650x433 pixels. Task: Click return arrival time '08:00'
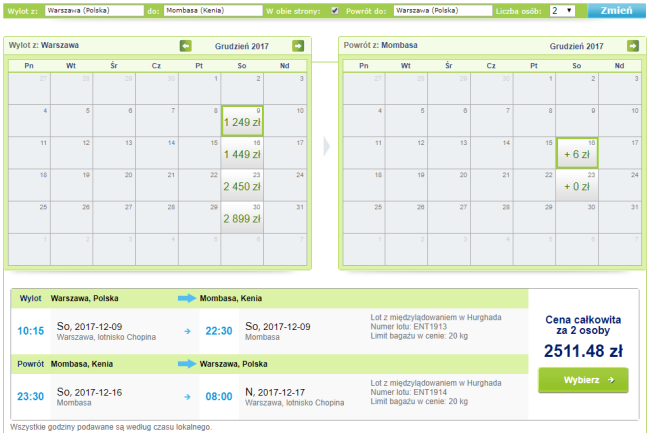coord(219,397)
